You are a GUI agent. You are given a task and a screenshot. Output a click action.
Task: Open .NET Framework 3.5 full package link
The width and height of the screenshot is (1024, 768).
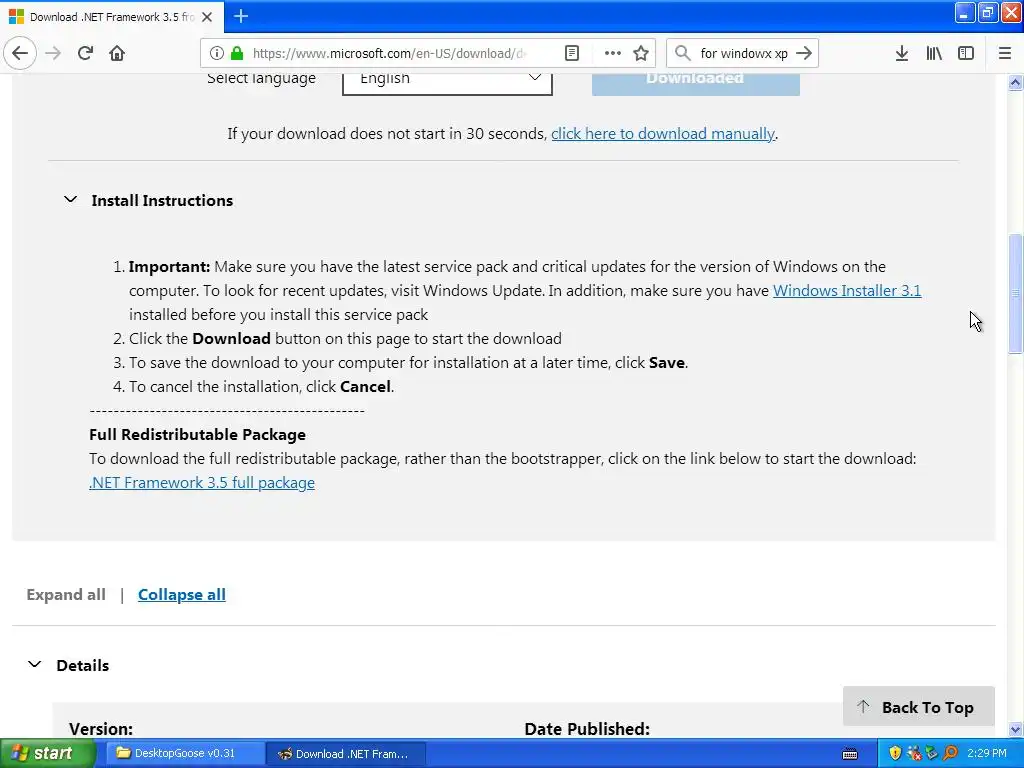202,483
